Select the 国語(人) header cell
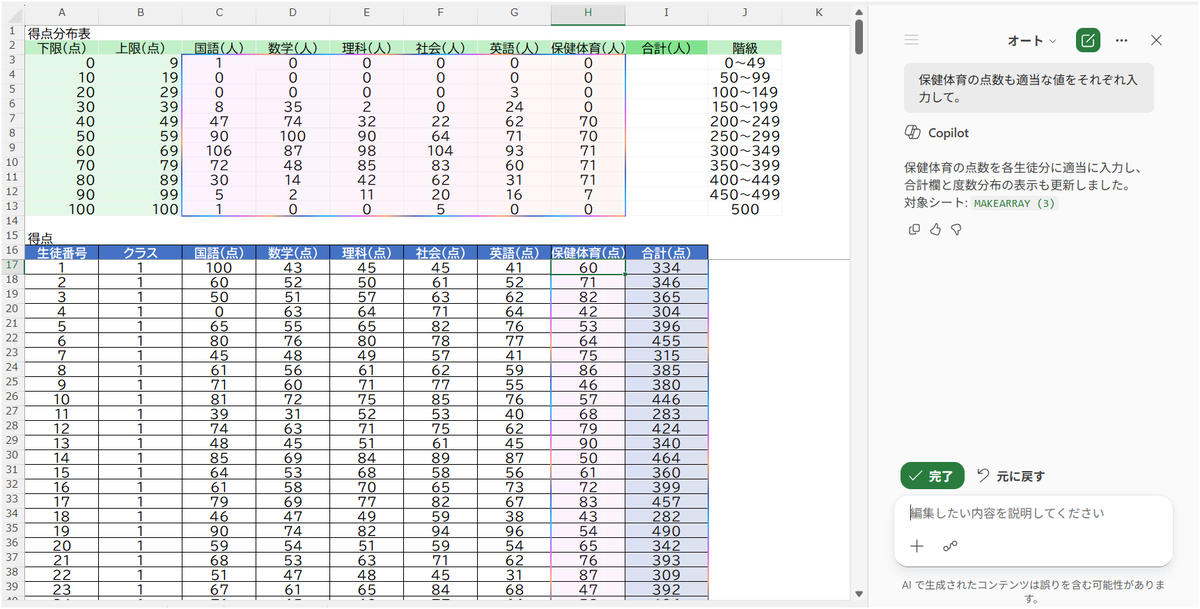Image resolution: width=1200 pixels, height=609 pixels. (x=218, y=47)
